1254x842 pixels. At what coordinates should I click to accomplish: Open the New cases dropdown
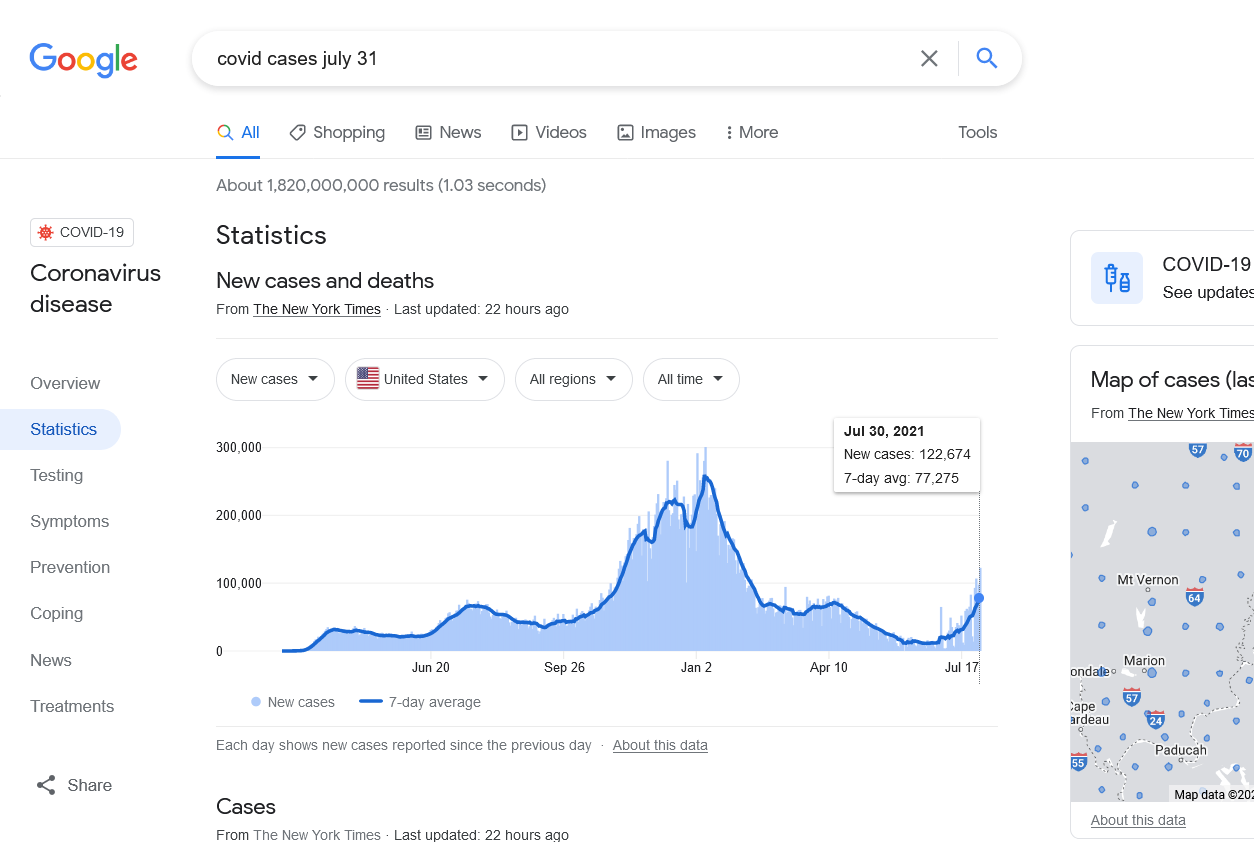[275, 379]
